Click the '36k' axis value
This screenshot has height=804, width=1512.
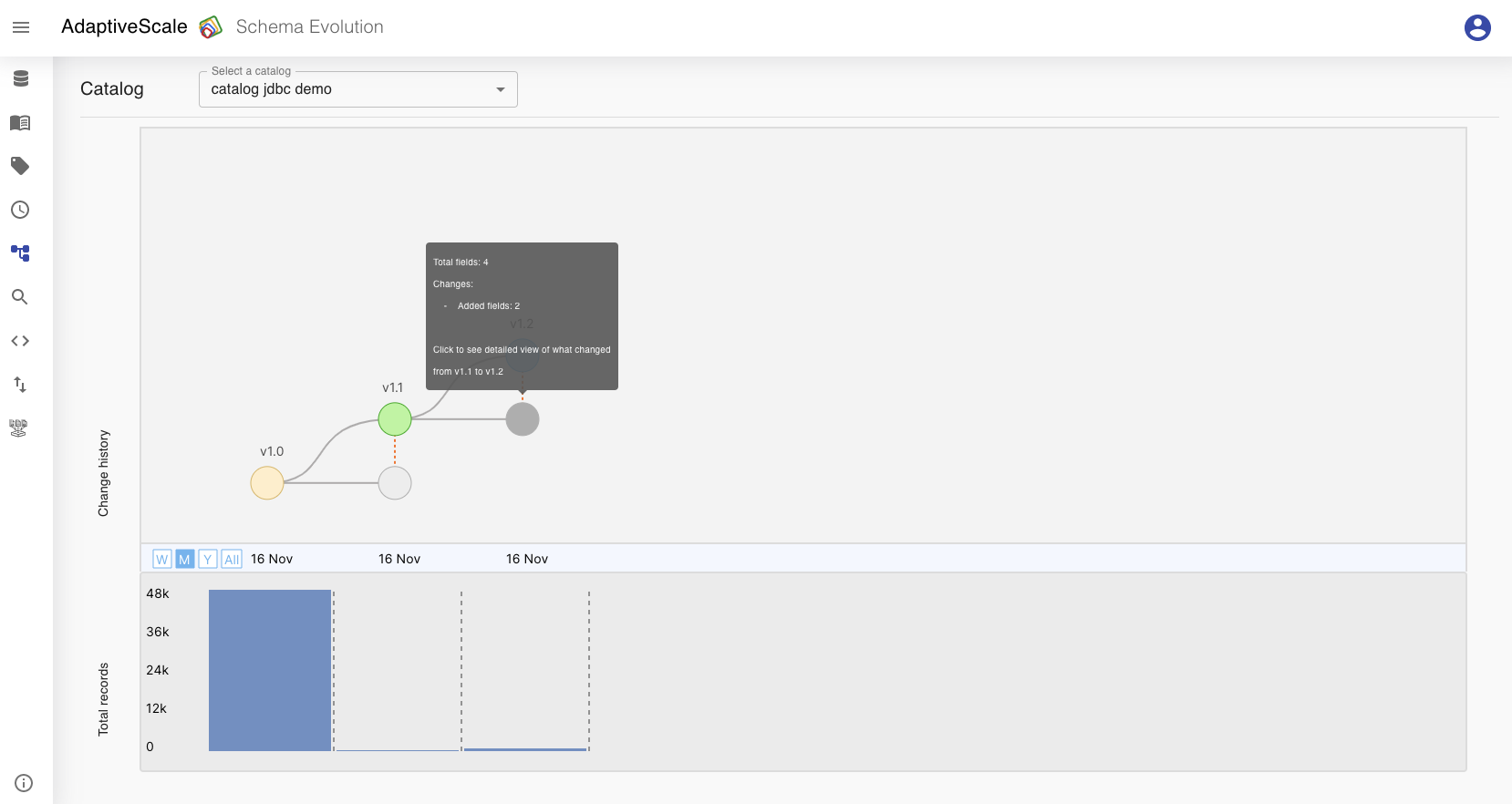pos(158,632)
